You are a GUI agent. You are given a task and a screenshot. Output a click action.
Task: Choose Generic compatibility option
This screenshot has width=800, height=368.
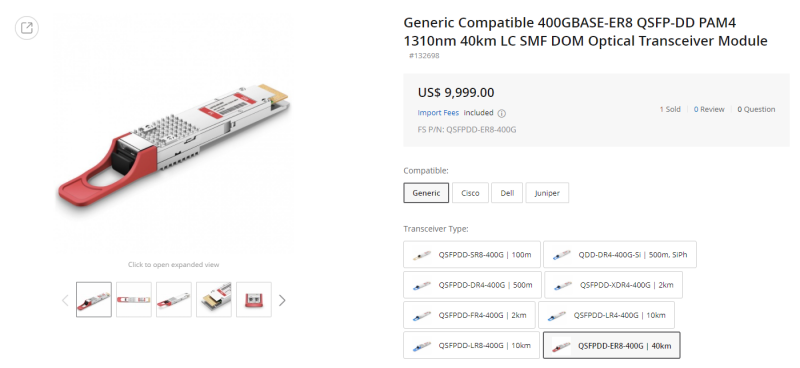point(426,193)
